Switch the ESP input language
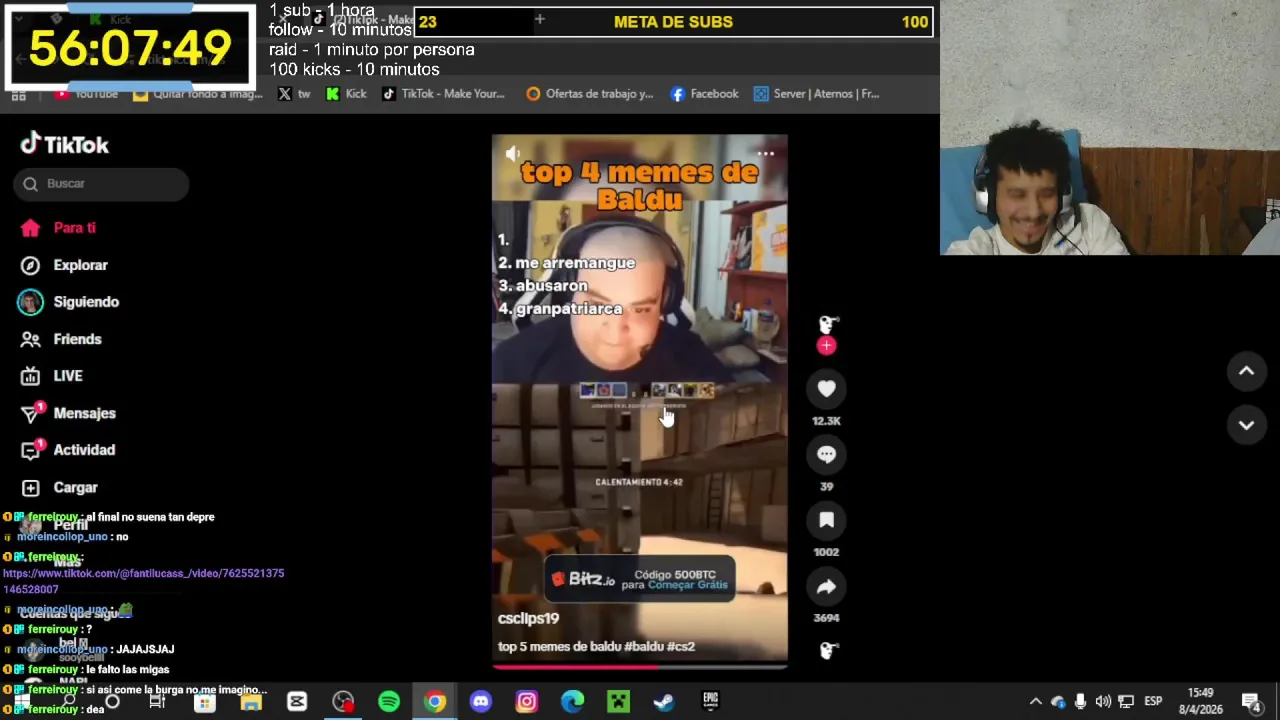The image size is (1280, 720). [1153, 702]
